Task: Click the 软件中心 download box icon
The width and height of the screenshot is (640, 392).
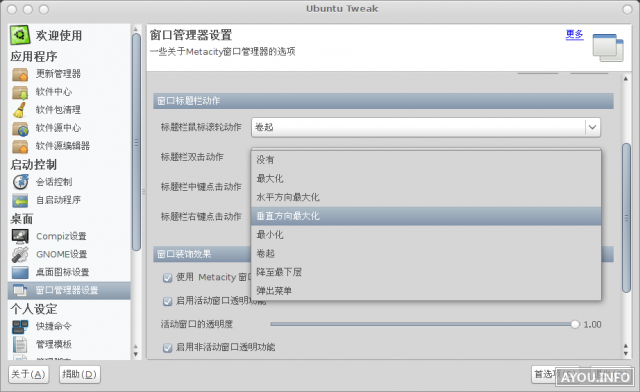Action: click(20, 92)
